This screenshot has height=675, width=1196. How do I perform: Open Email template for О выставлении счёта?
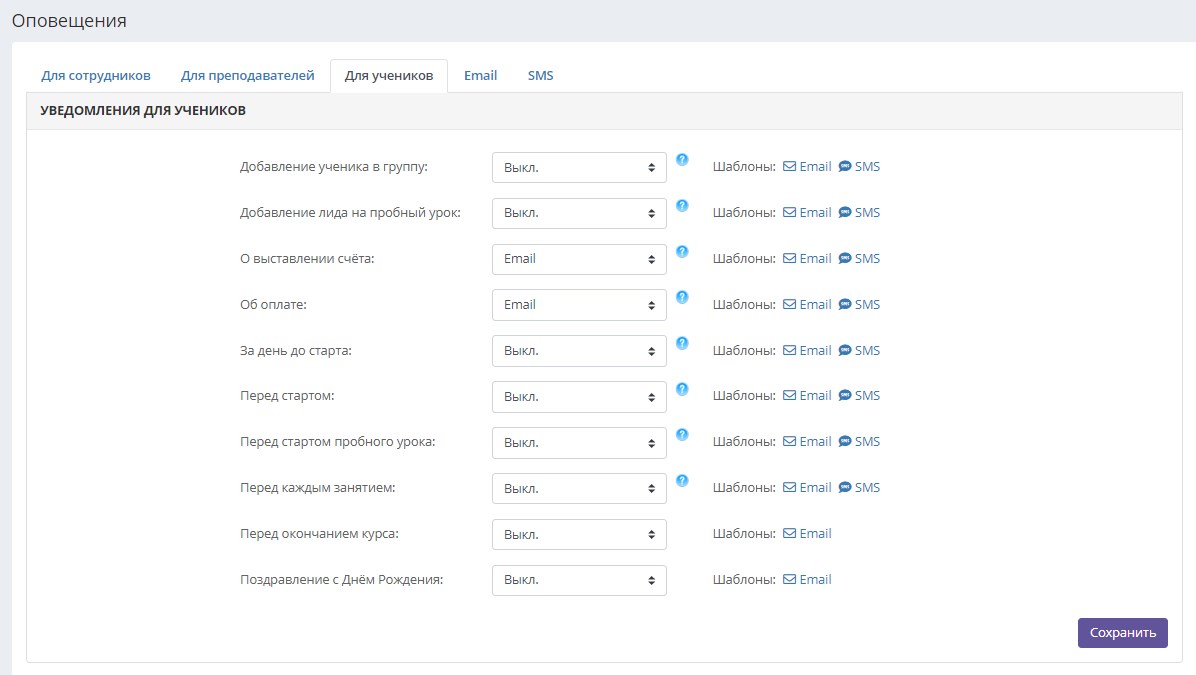pos(807,259)
